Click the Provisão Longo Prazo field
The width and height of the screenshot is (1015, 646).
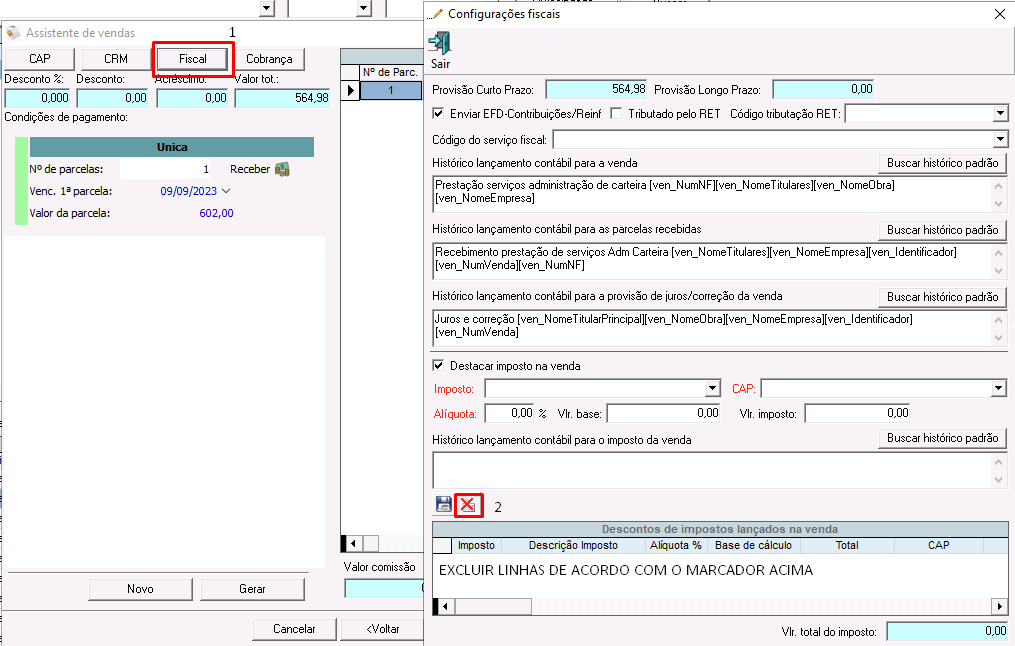823,89
